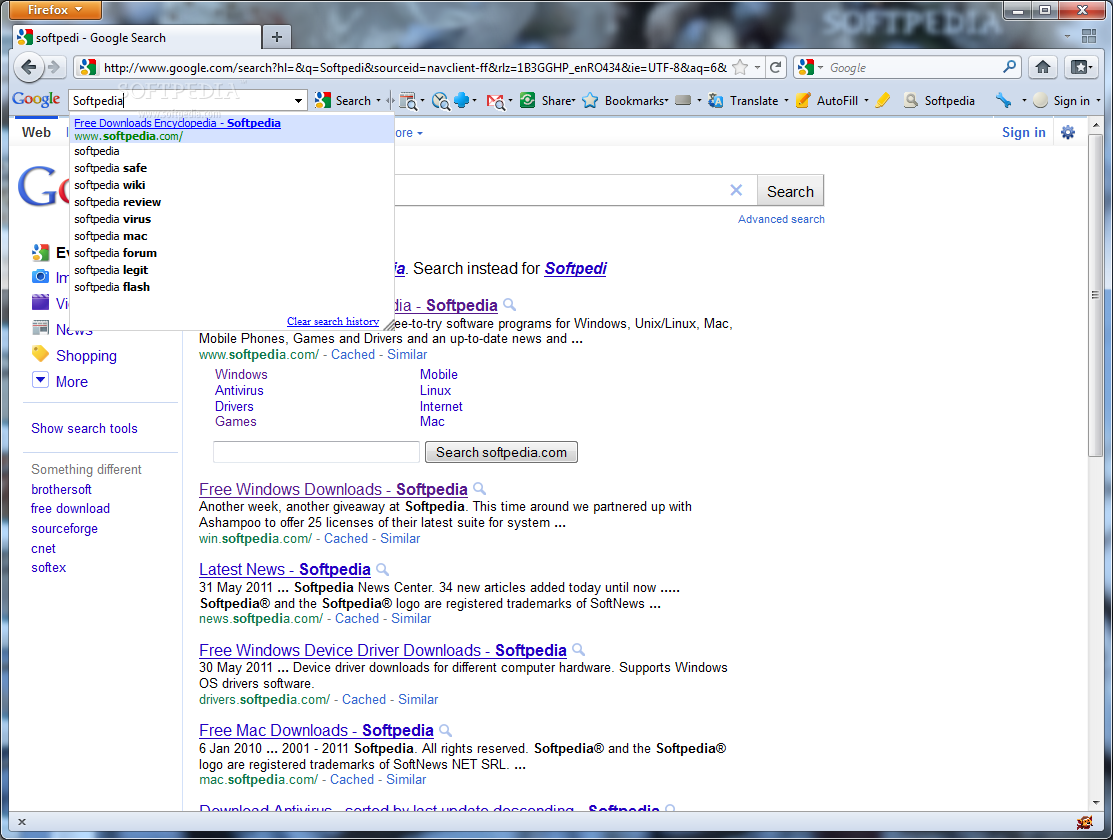Click Search instead for Softpedi link

coord(576,268)
